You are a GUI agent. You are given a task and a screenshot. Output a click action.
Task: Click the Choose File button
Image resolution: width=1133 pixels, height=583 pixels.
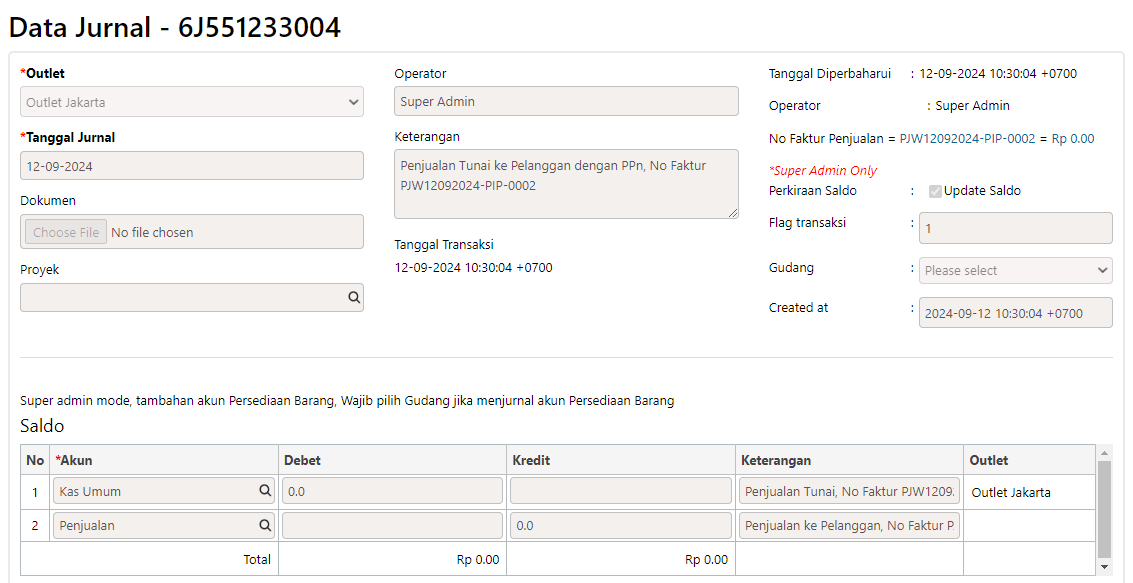[x=66, y=232]
